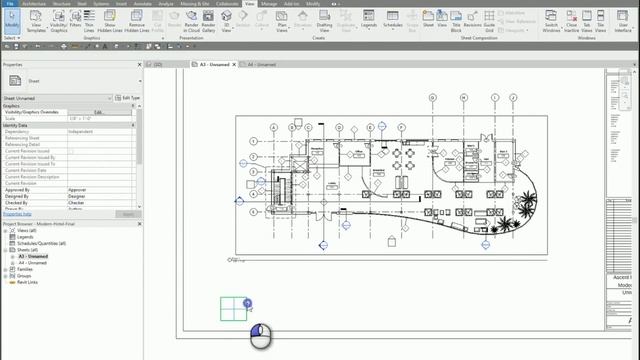The height and width of the screenshot is (360, 640).
Task: Open Plan Views tool
Action: click(282, 21)
